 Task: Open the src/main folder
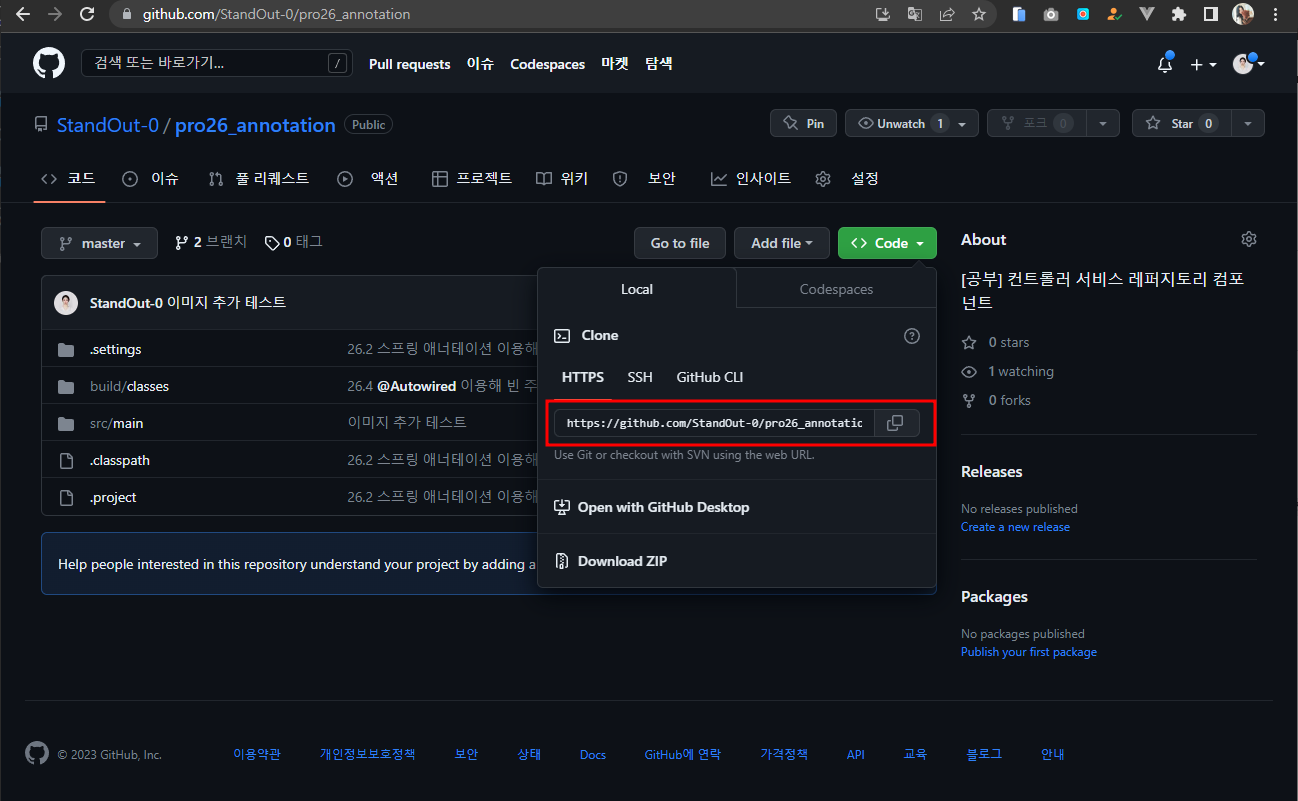pyautogui.click(x=116, y=423)
